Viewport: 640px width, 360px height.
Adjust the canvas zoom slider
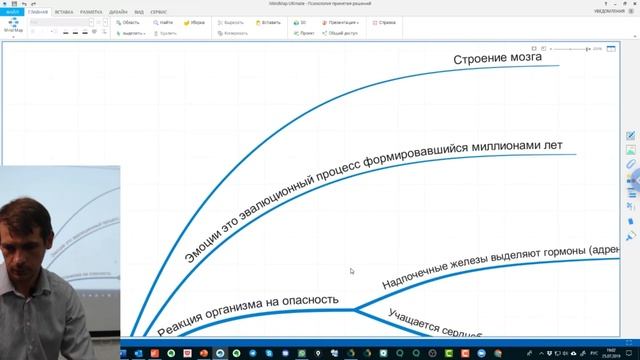(570, 49)
